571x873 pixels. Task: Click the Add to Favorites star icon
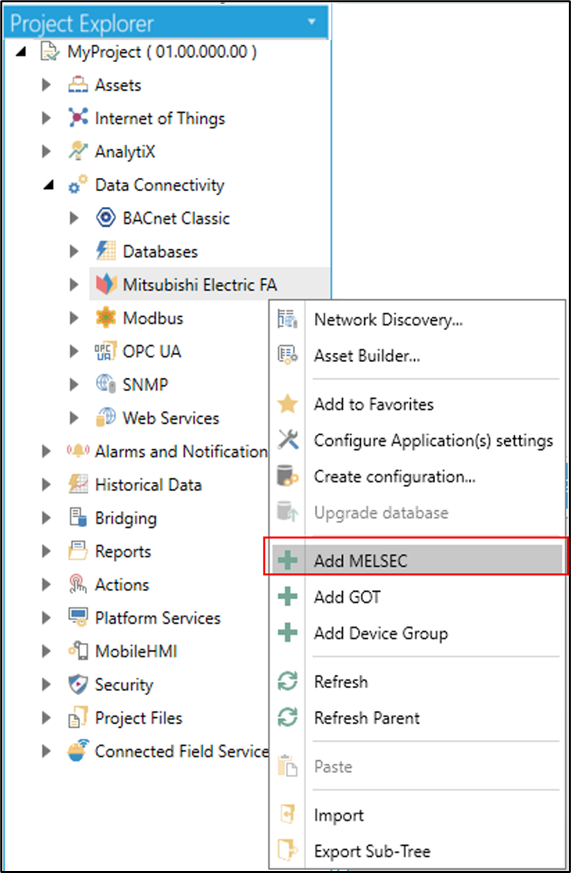(x=288, y=404)
